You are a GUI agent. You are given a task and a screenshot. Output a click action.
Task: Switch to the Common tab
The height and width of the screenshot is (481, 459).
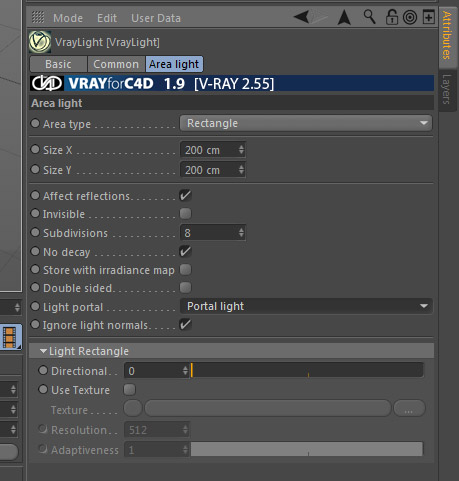coord(116,64)
